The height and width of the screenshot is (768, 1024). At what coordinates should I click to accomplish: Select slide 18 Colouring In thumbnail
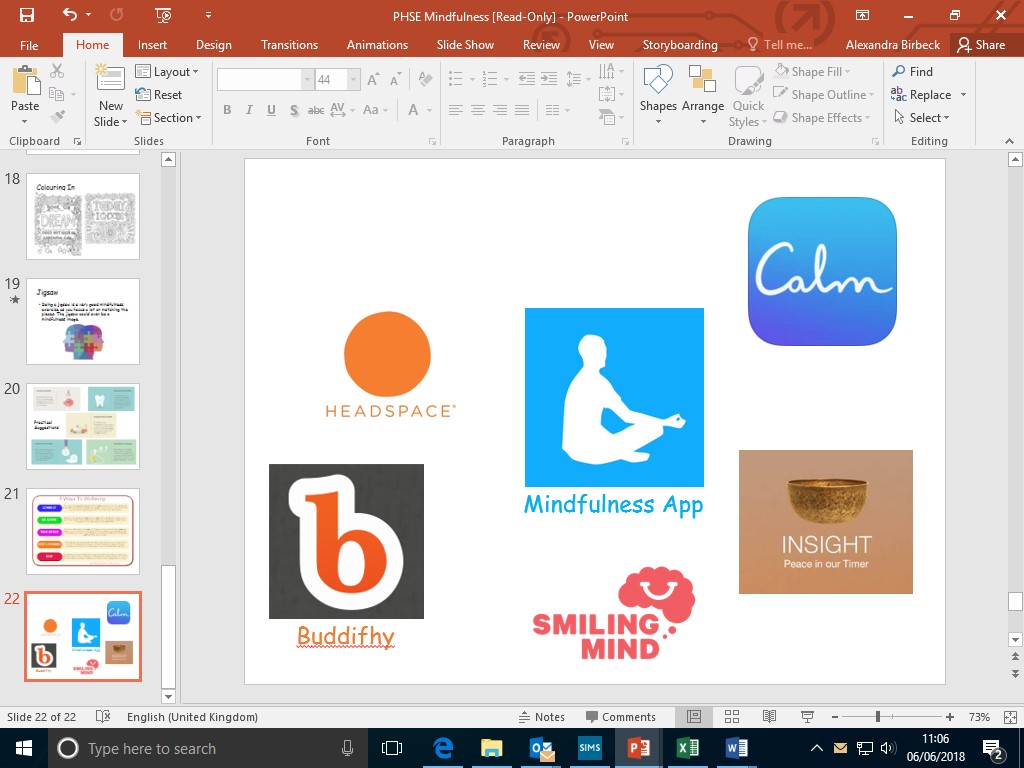pyautogui.click(x=83, y=216)
